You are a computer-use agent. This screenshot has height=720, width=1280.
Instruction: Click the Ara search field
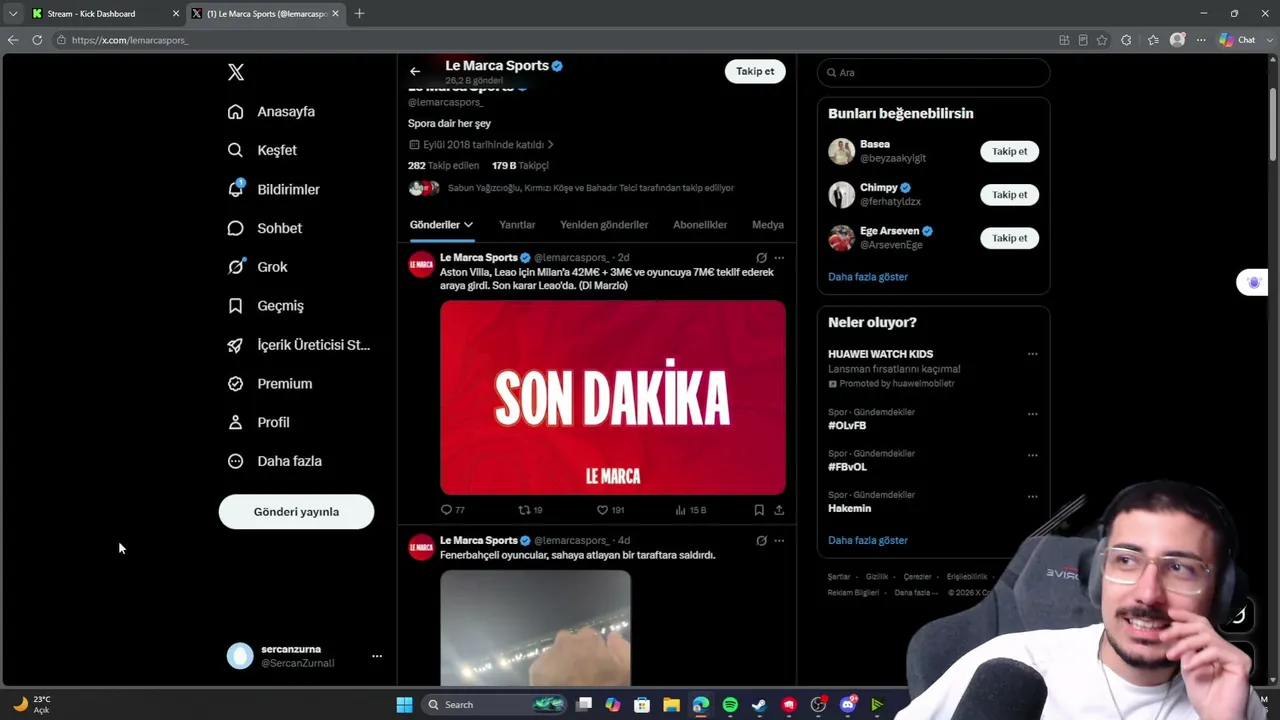pyautogui.click(x=933, y=73)
